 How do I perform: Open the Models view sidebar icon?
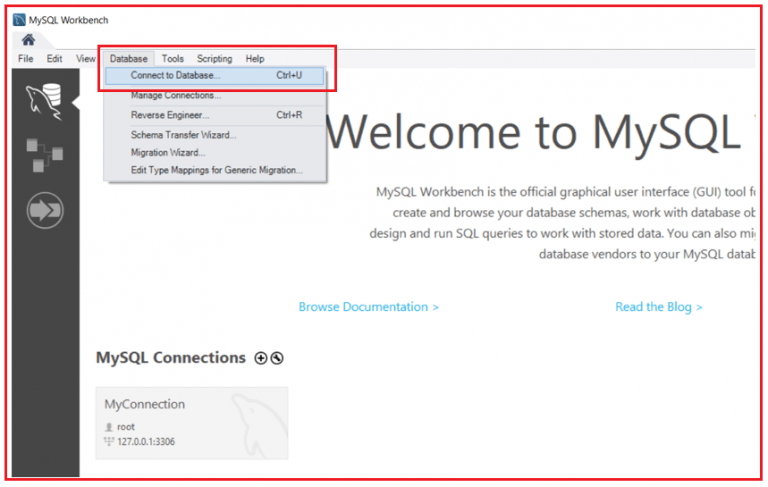(x=45, y=156)
